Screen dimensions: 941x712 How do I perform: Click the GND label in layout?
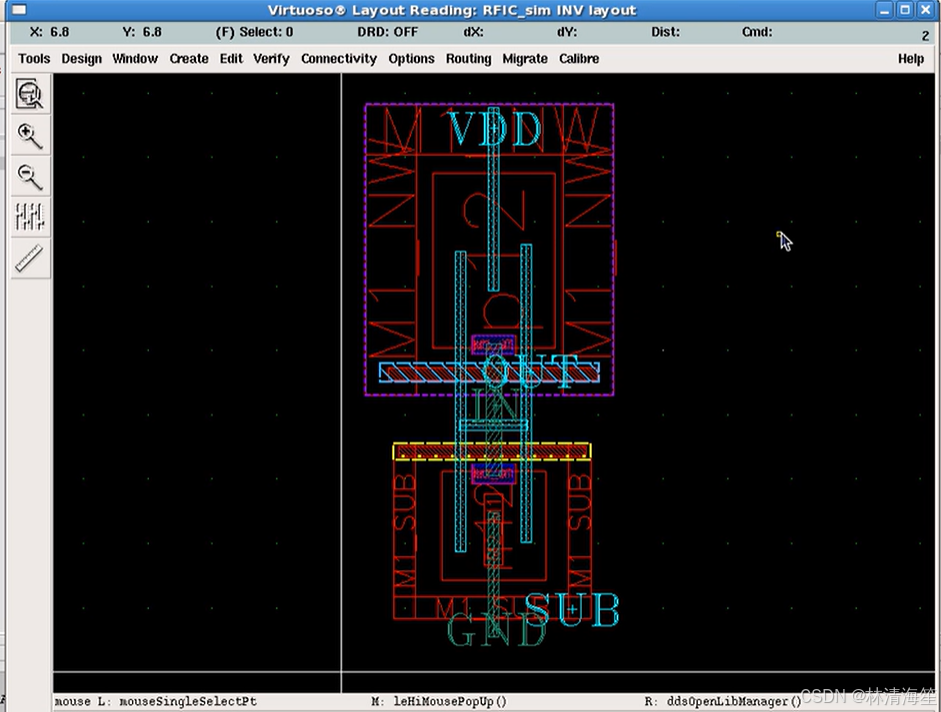(x=496, y=630)
